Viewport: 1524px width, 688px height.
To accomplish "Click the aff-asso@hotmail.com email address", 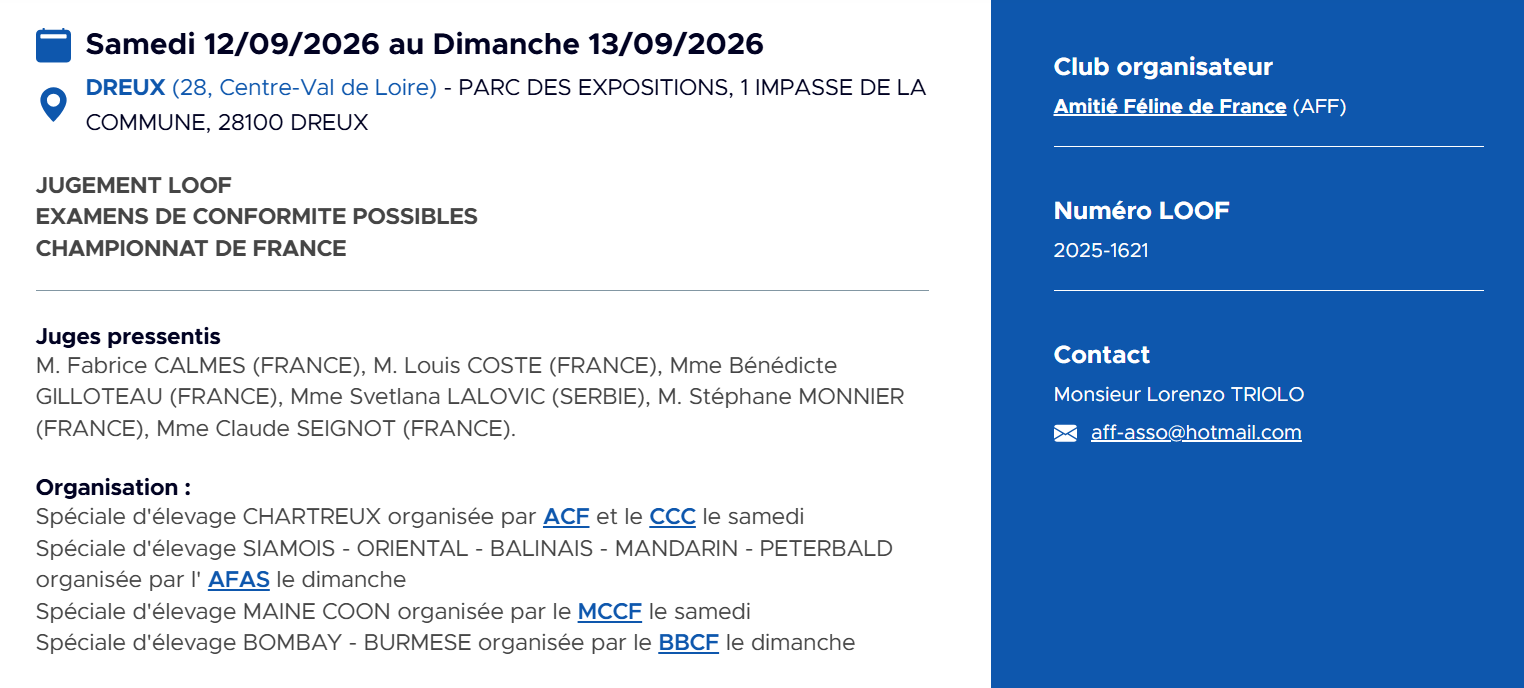I will coord(1196,433).
